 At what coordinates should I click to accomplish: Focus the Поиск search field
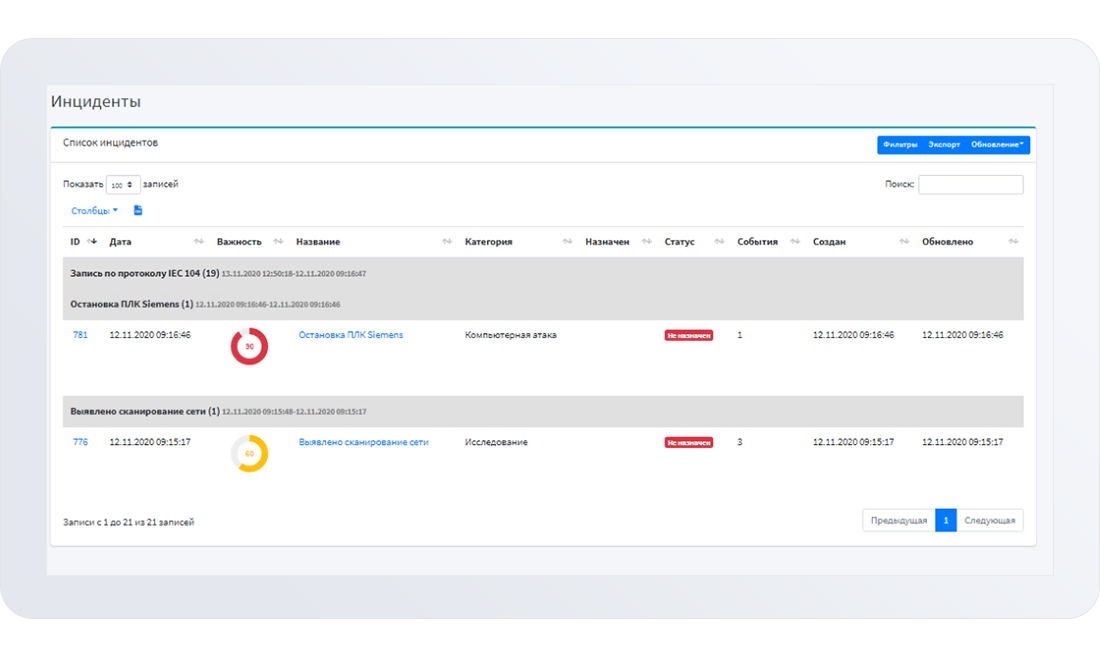click(970, 184)
